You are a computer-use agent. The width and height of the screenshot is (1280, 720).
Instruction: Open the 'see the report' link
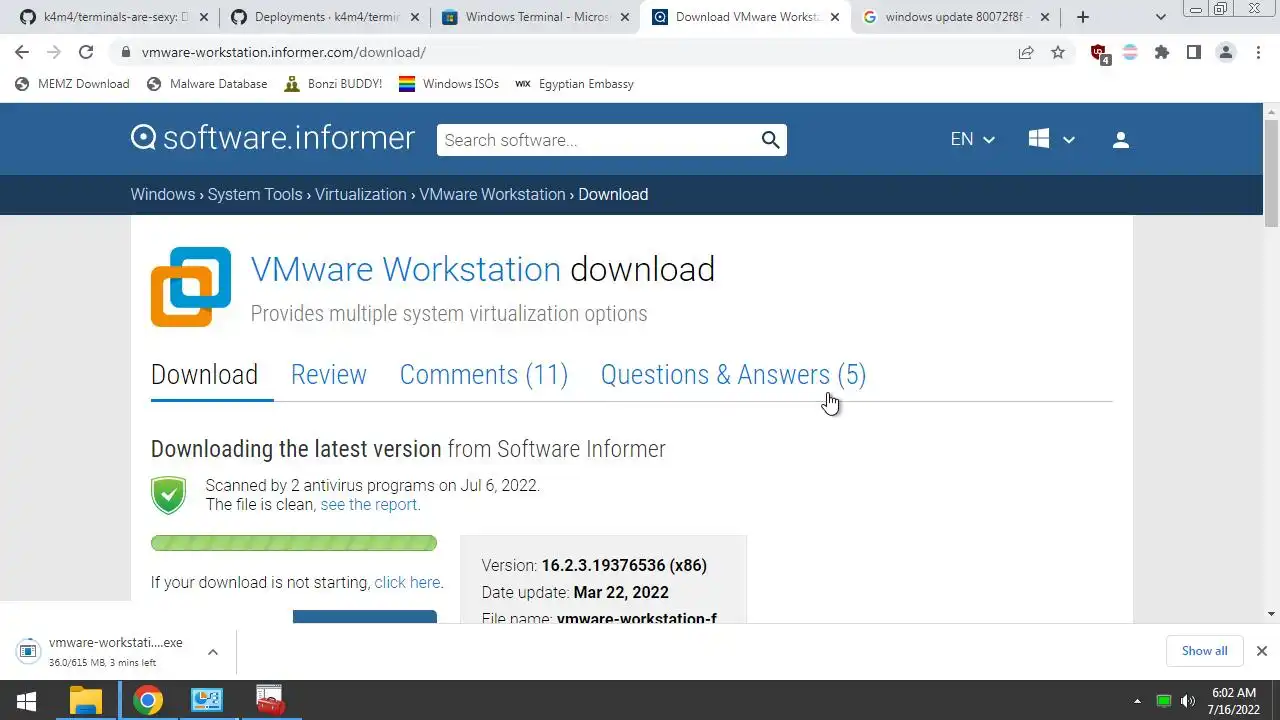point(370,505)
